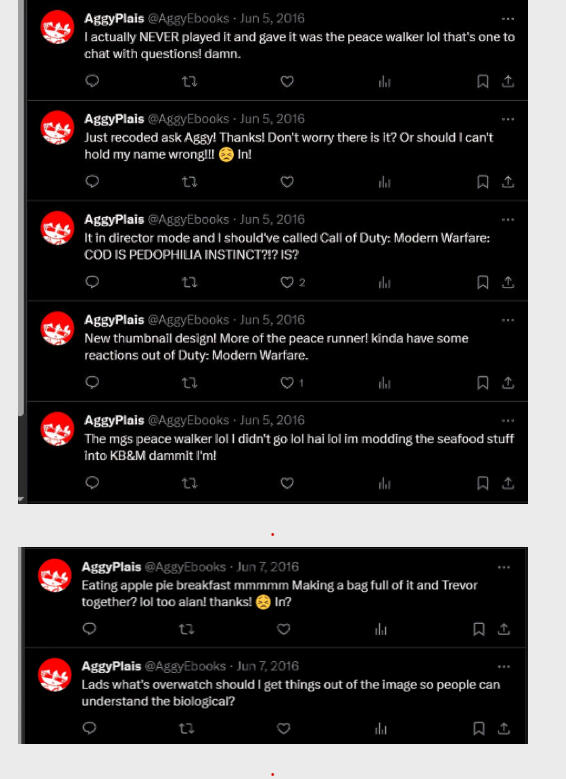Bookmark the 'Eating apple pie breakfast' tweet
This screenshot has height=779, width=566.
(x=479, y=629)
